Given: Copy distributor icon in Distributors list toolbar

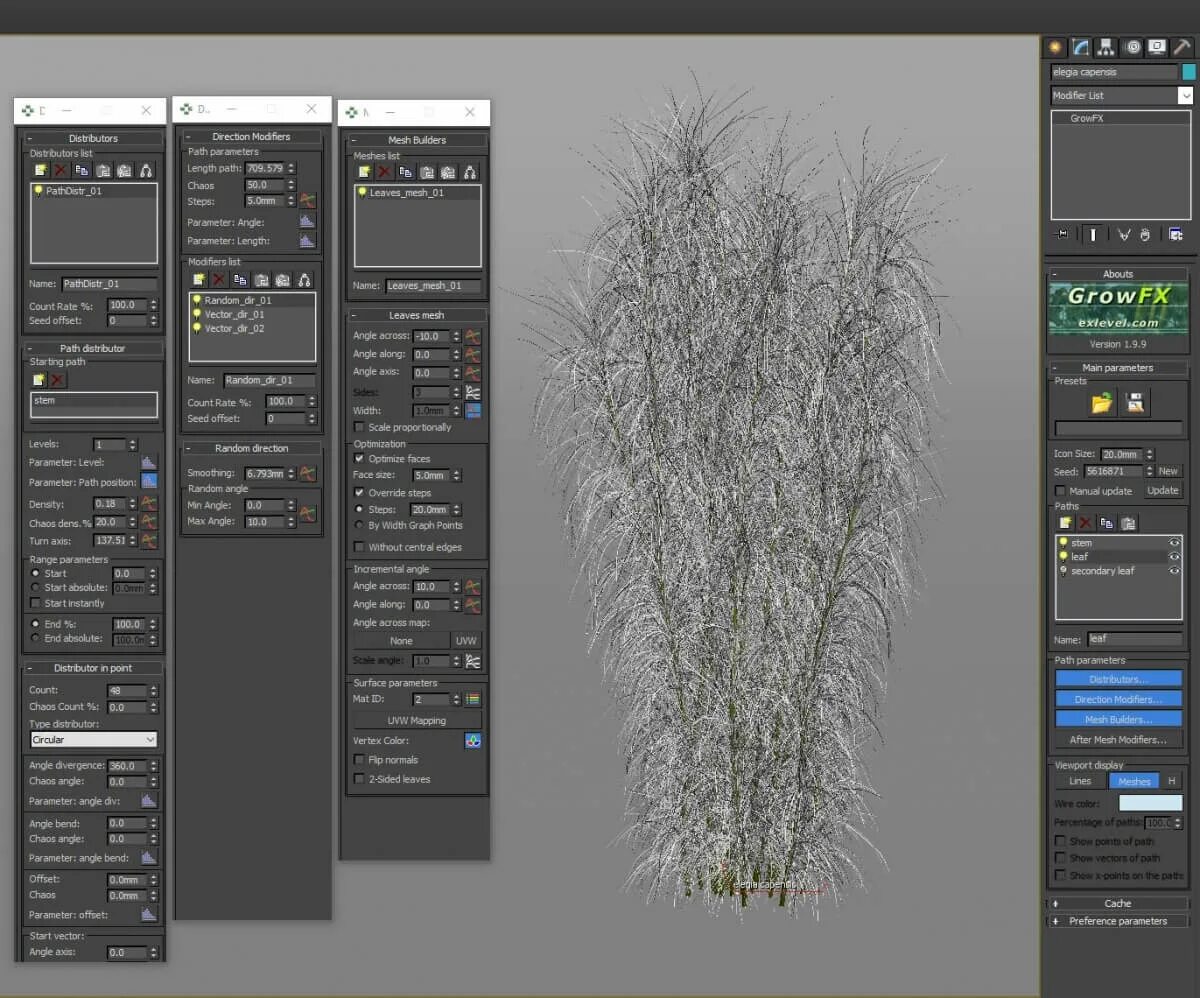Looking at the screenshot, I should (82, 170).
